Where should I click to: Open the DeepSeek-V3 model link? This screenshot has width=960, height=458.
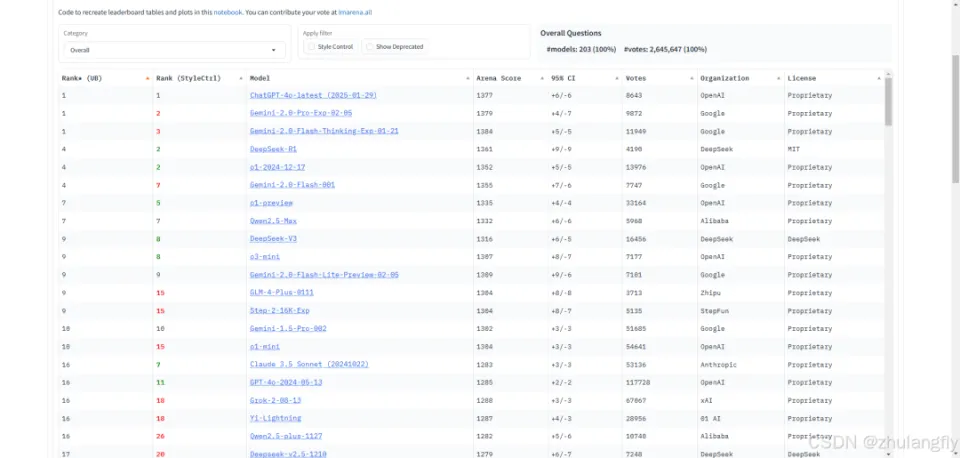(x=273, y=239)
